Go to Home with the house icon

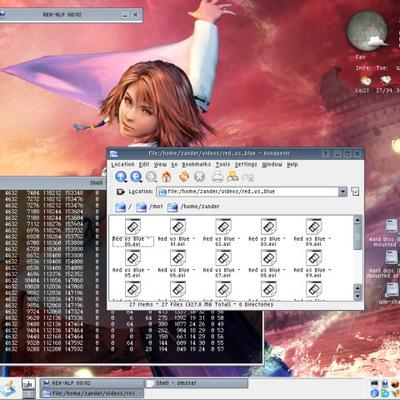(167, 176)
